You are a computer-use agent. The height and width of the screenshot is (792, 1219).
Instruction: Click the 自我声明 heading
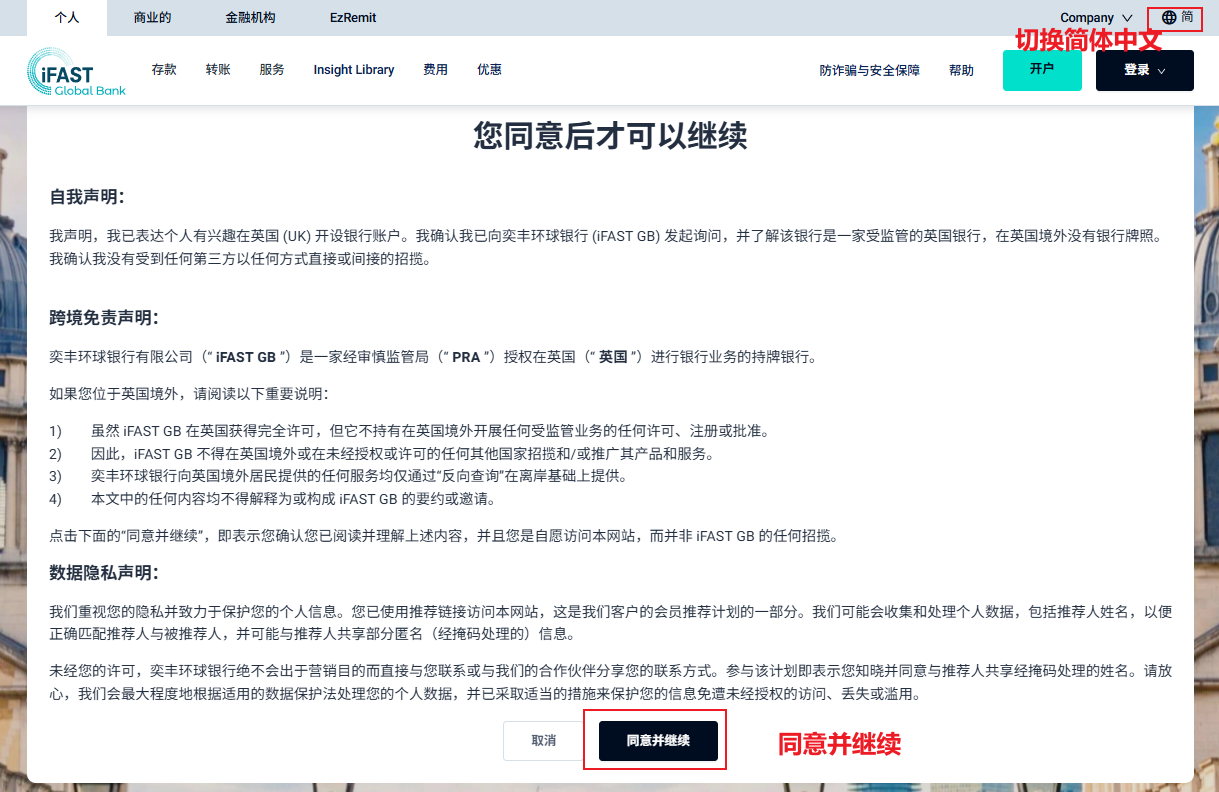(x=87, y=197)
